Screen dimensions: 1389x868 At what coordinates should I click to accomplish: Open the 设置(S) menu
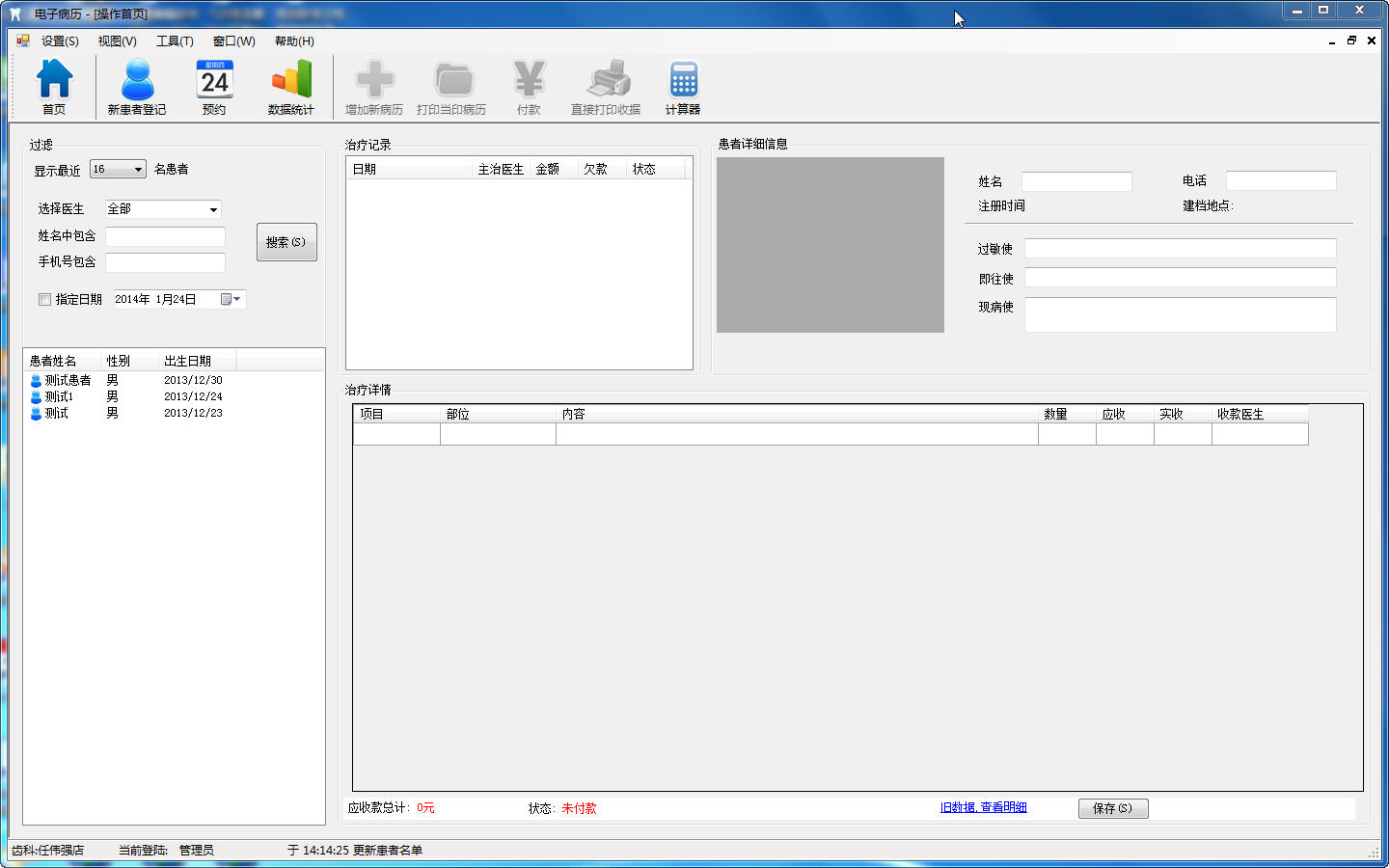coord(60,41)
